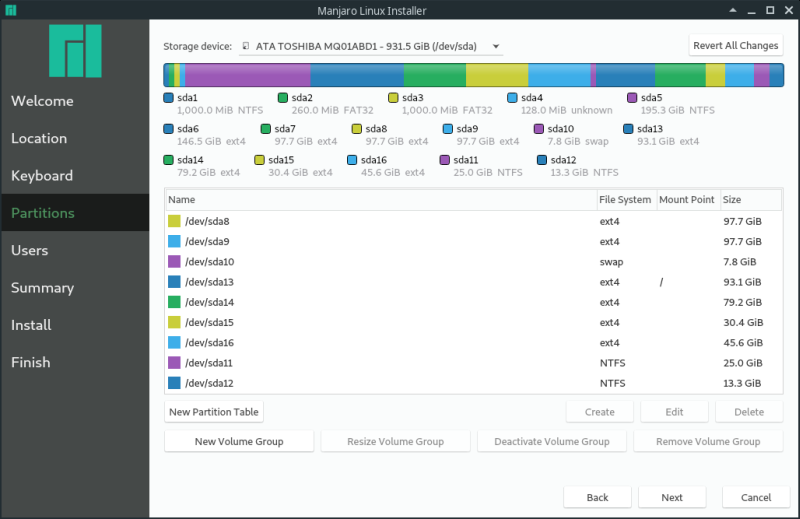
Task: Click the sda12 legend color swatch
Action: (542, 160)
